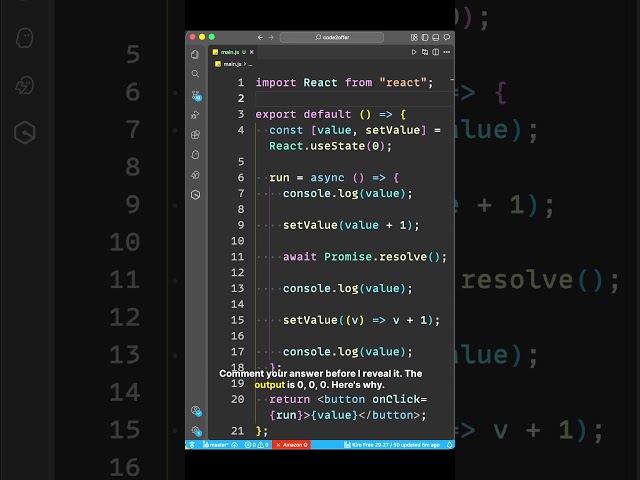The height and width of the screenshot is (480, 640).
Task: Run the file with the play icon
Action: (x=414, y=52)
